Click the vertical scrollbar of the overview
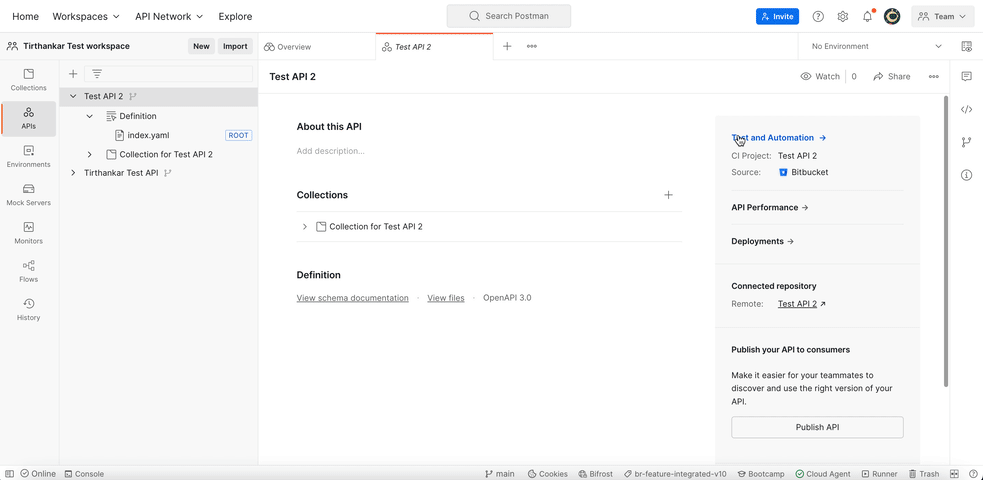983x480 pixels. click(x=946, y=241)
